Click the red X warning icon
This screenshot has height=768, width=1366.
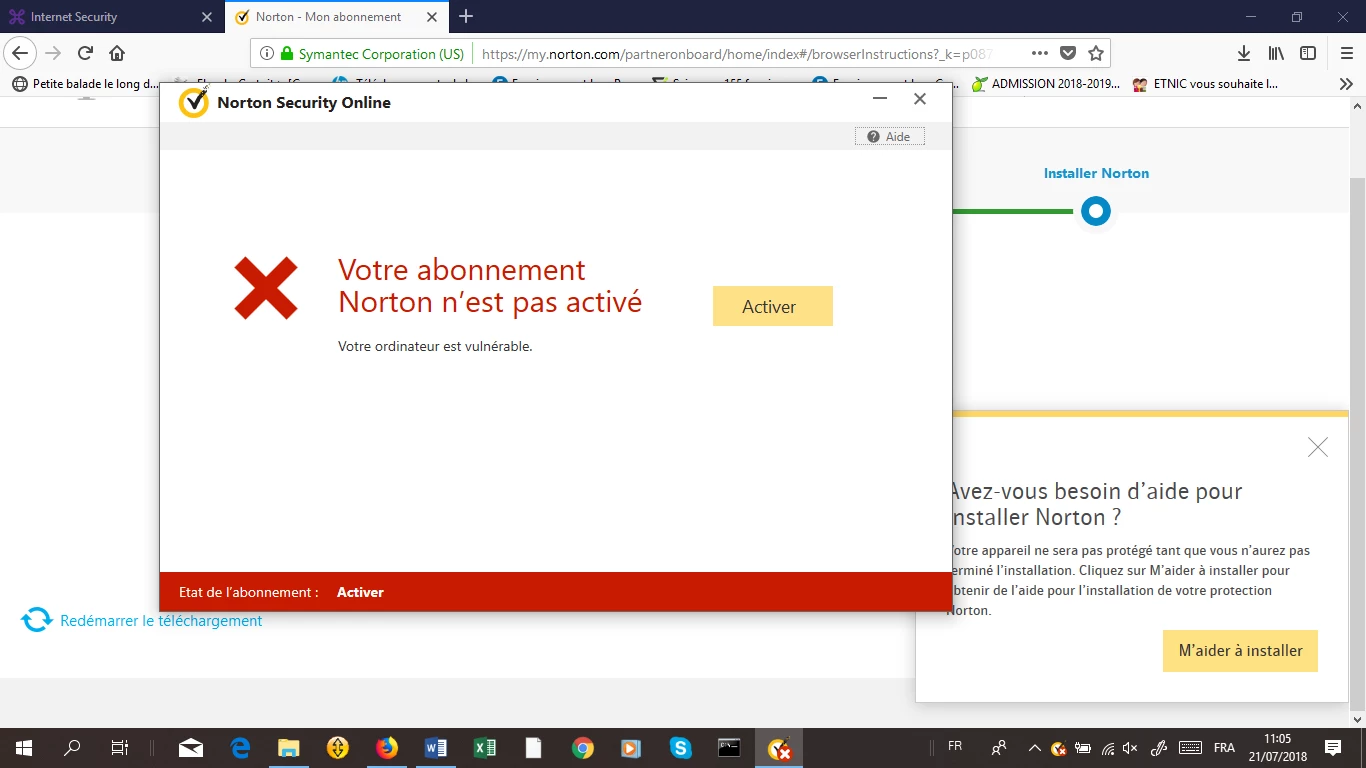[266, 288]
